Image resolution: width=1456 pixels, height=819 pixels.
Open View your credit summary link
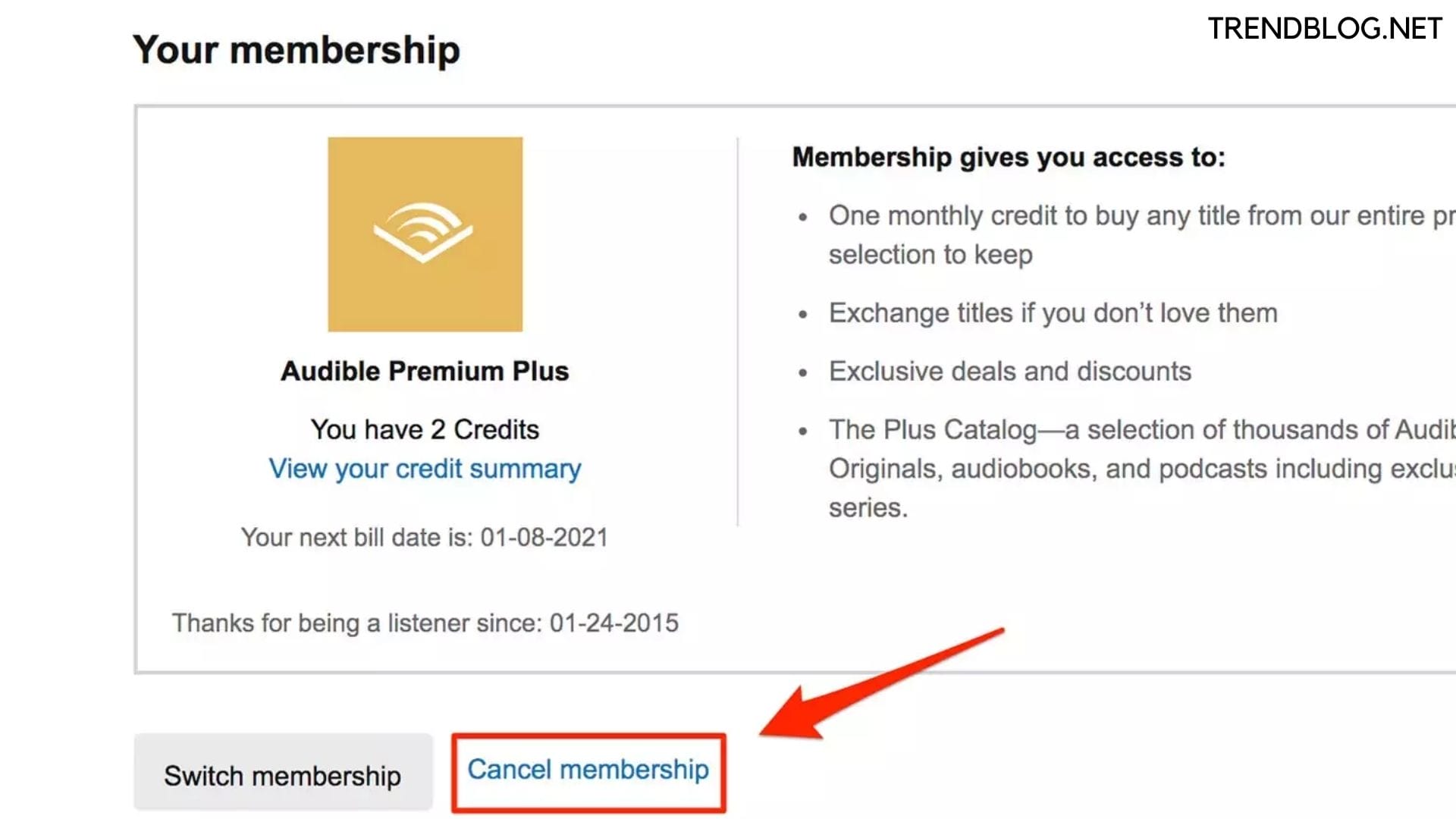pos(425,469)
